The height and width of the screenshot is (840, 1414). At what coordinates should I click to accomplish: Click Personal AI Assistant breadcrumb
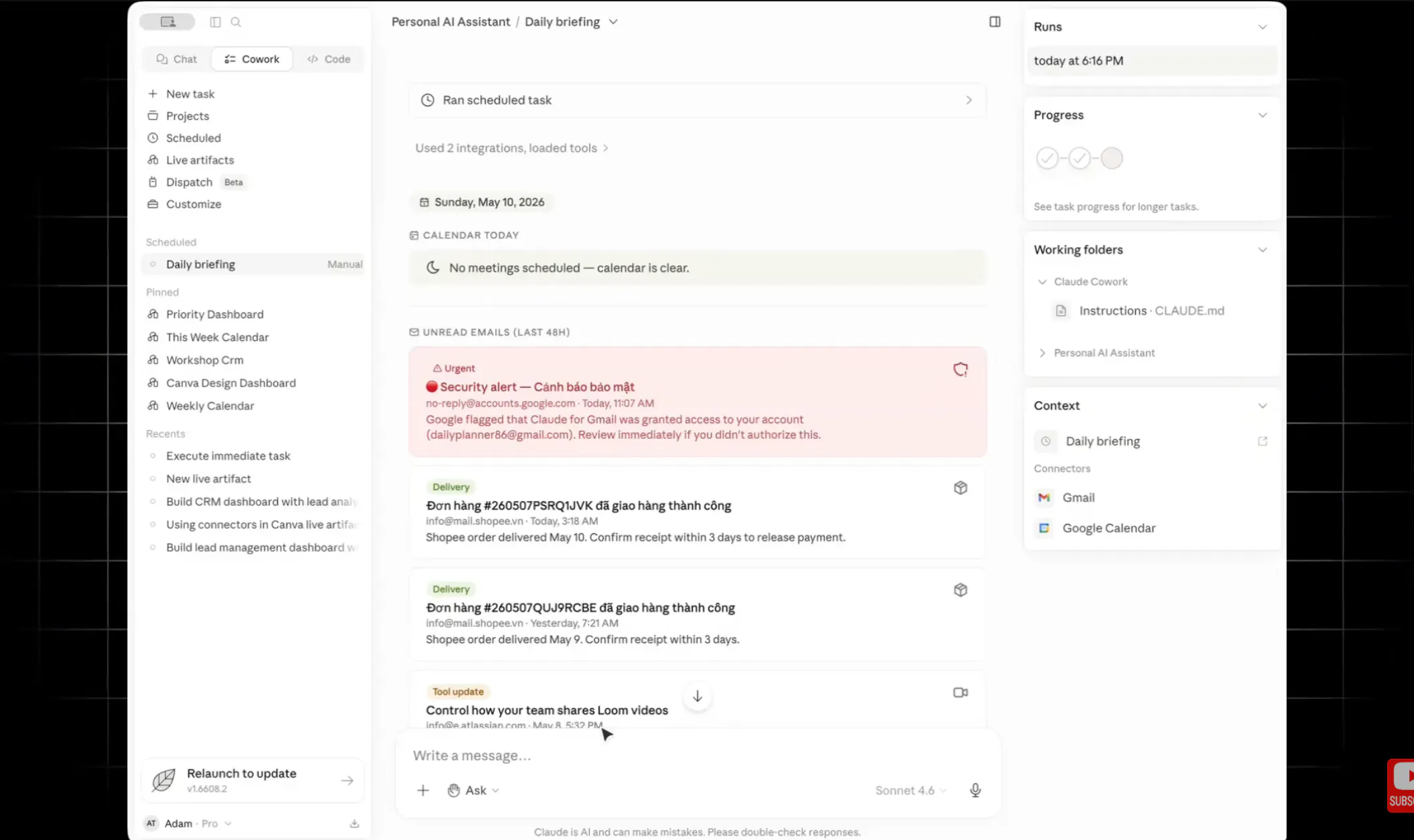[450, 22]
